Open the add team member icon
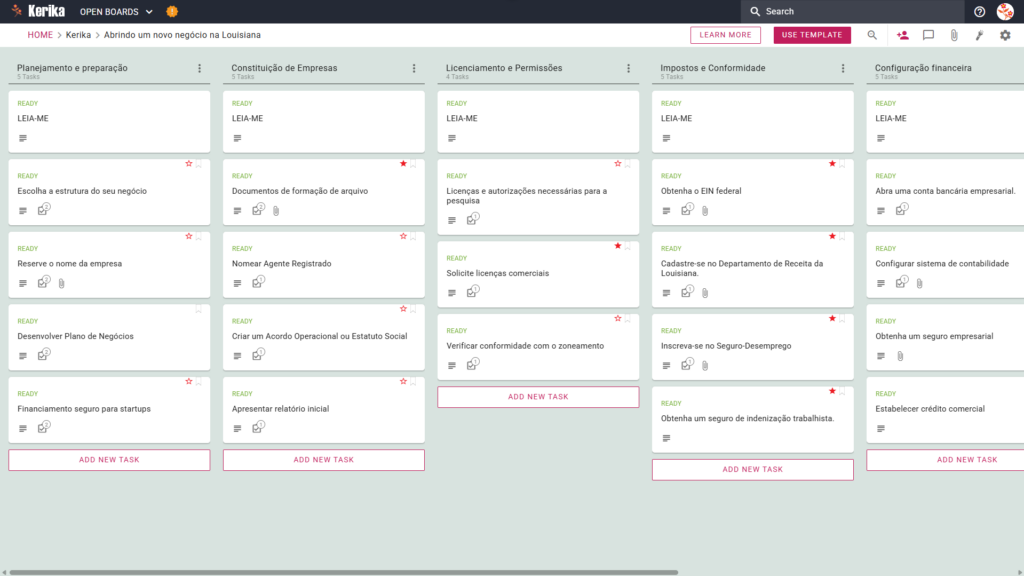1024x576 pixels. pyautogui.click(x=903, y=35)
